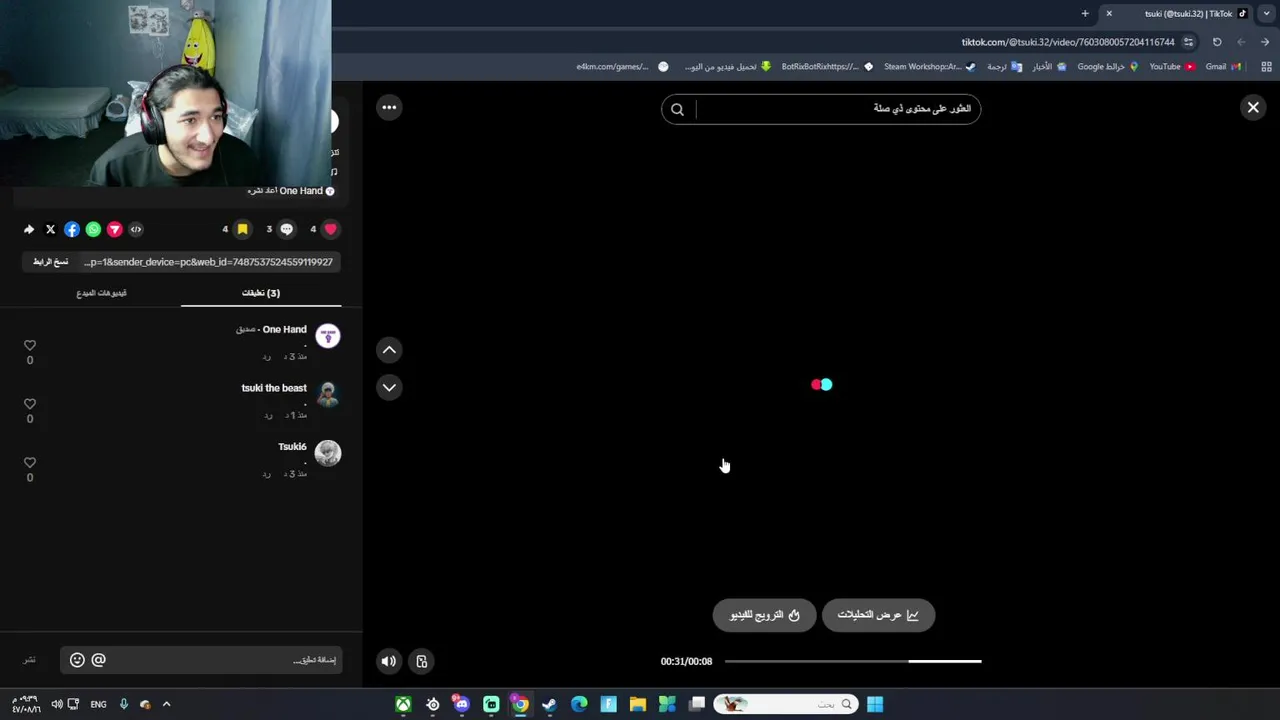The height and width of the screenshot is (720, 1280).
Task: Focus the add comment input field
Action: 201,660
